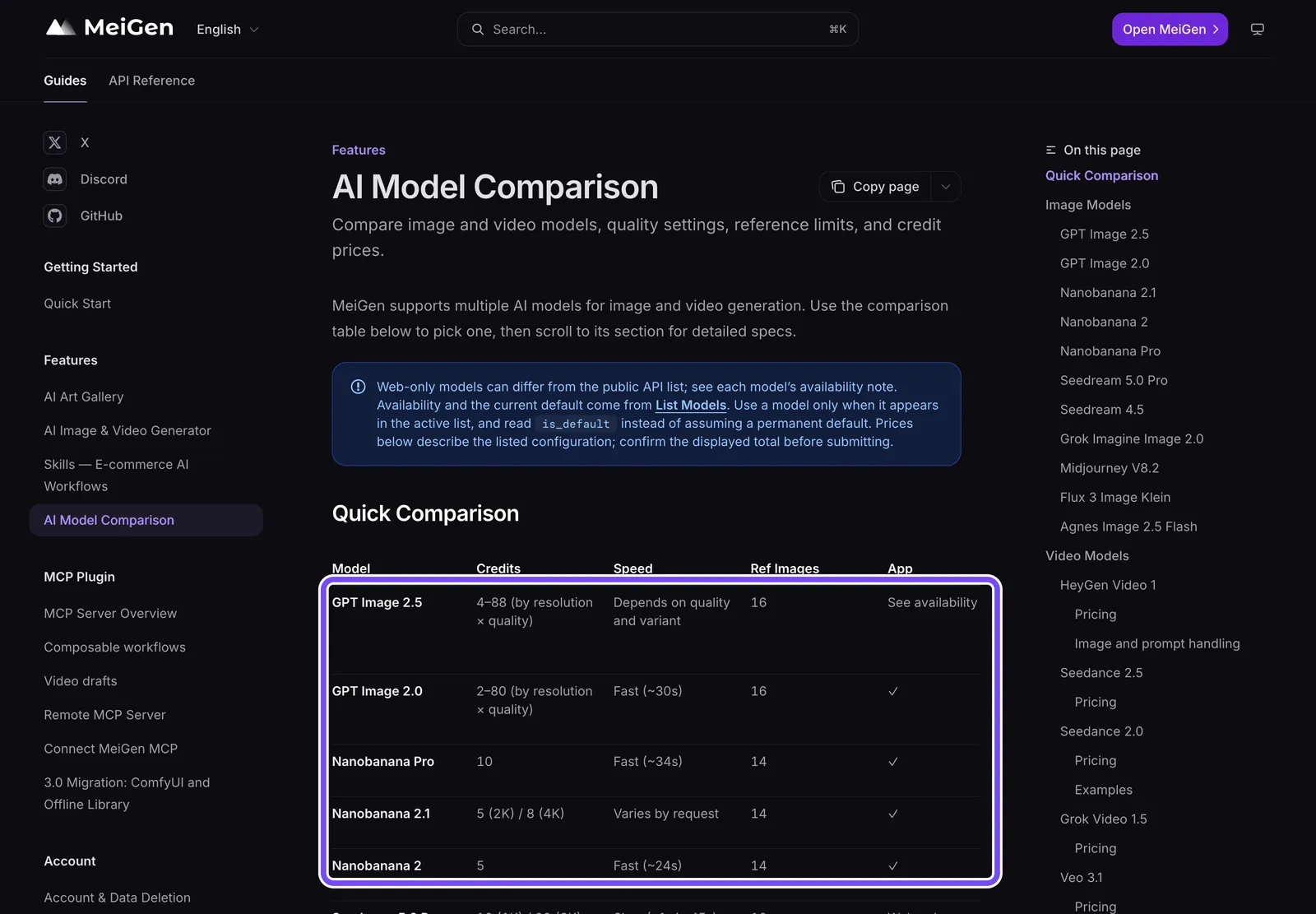Screen dimensions: 1316x914
Task: Click the search magnifier icon
Action: pyautogui.click(x=477, y=29)
